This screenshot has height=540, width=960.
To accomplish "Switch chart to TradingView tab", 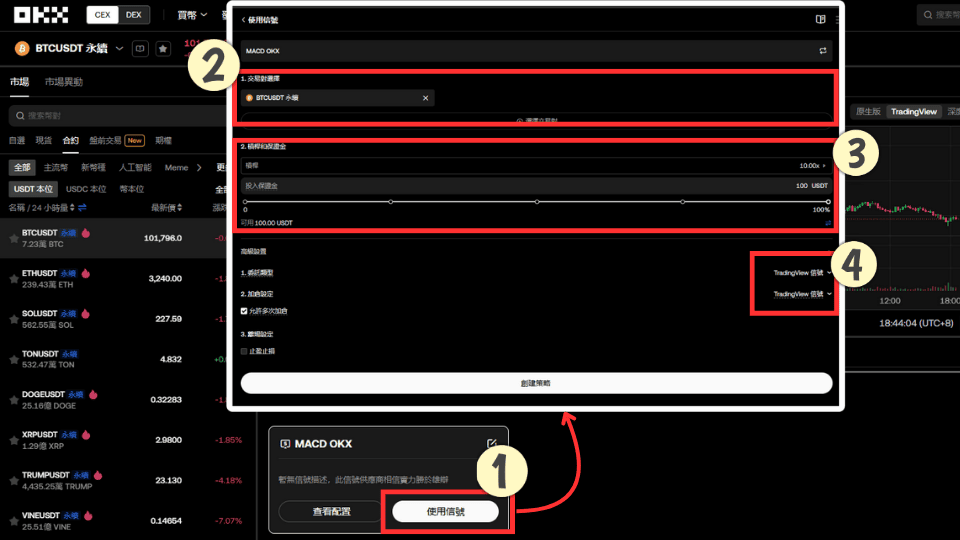I will [913, 111].
